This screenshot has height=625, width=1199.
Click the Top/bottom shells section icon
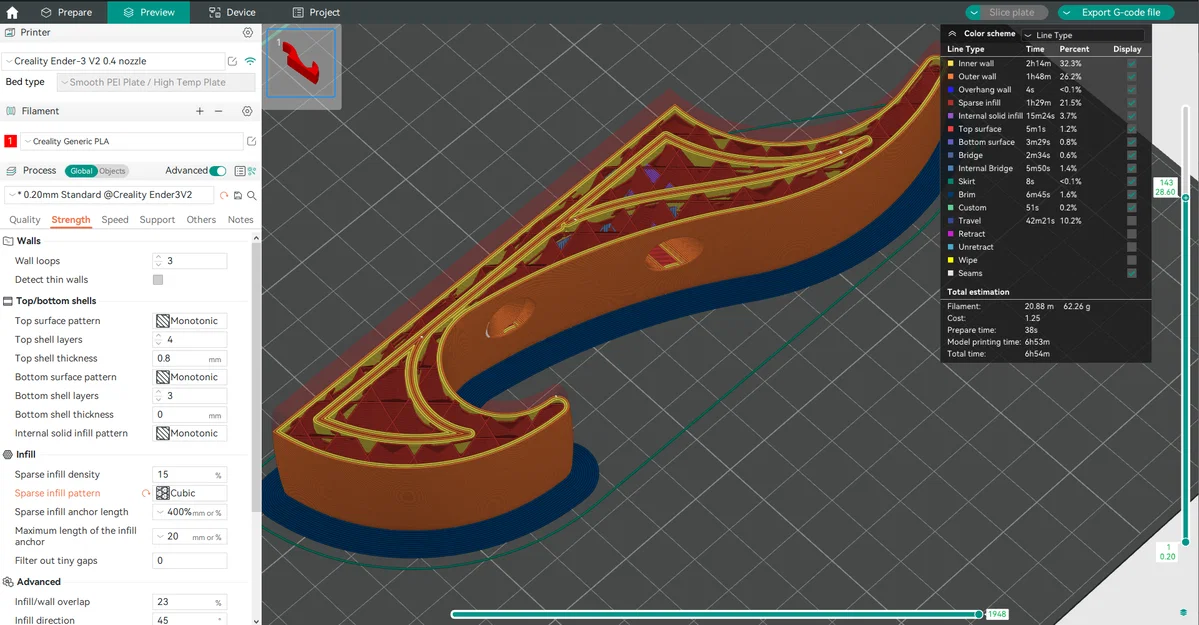click(8, 301)
